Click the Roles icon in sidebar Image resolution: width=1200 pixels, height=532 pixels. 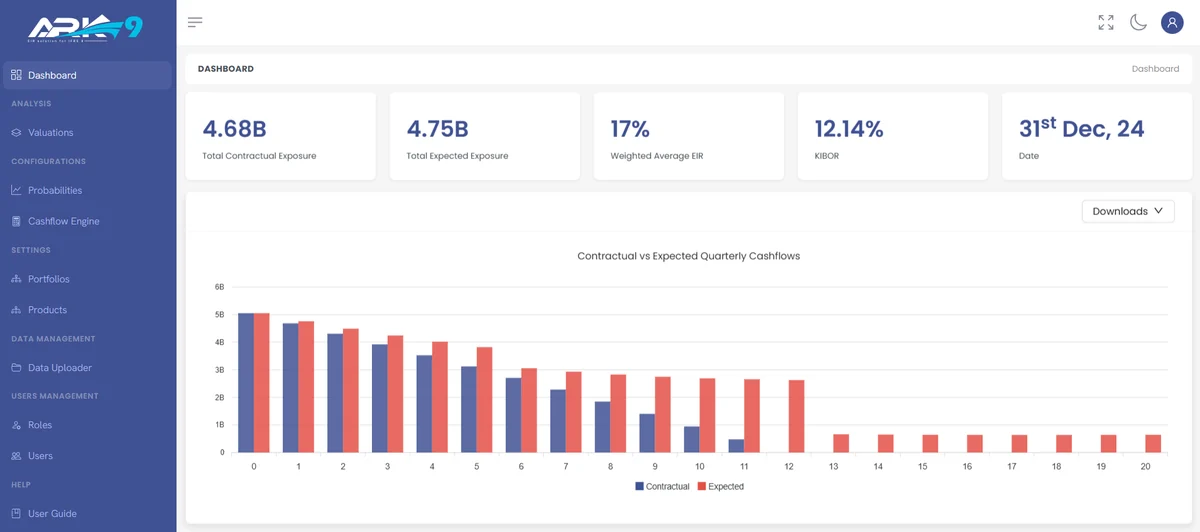(16, 425)
